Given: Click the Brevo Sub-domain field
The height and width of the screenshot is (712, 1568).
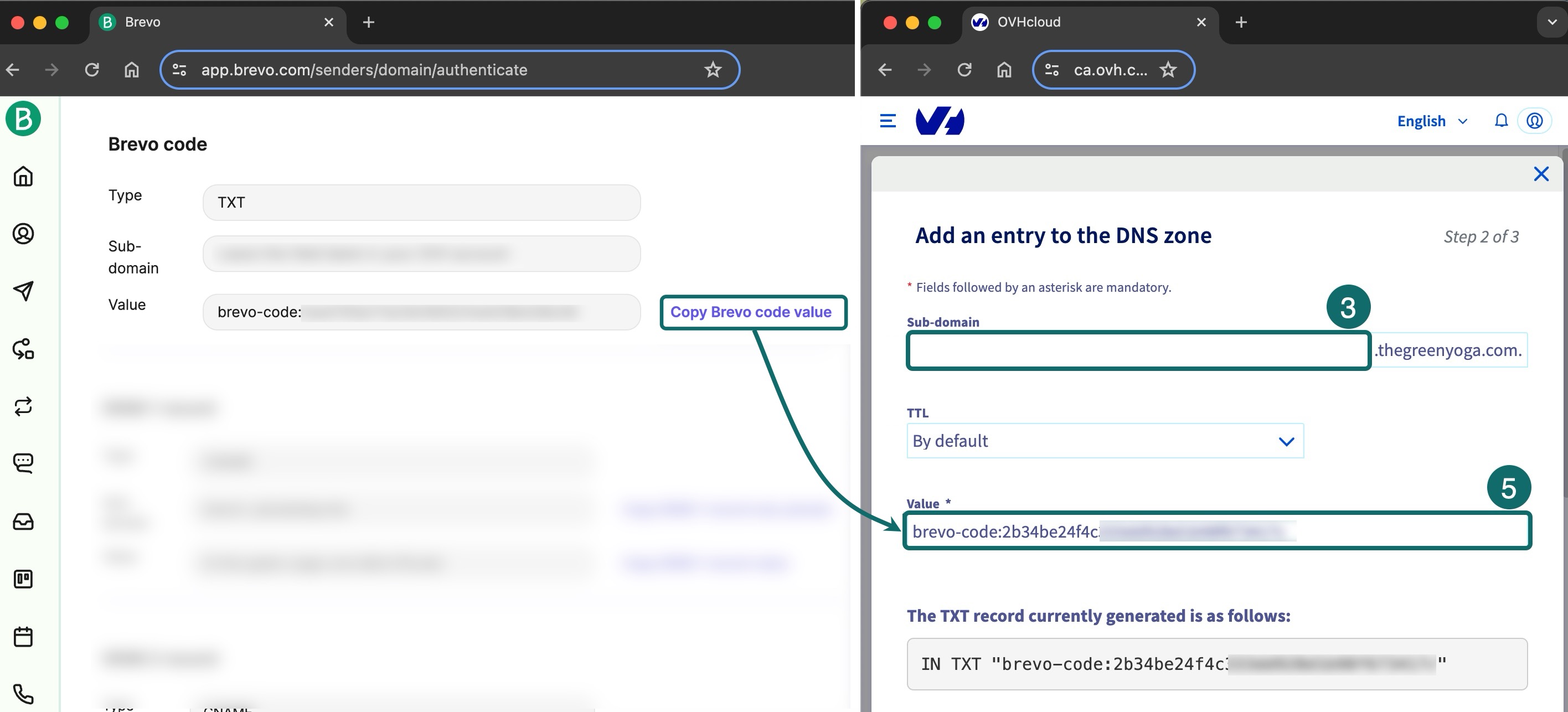Looking at the screenshot, I should (421, 254).
